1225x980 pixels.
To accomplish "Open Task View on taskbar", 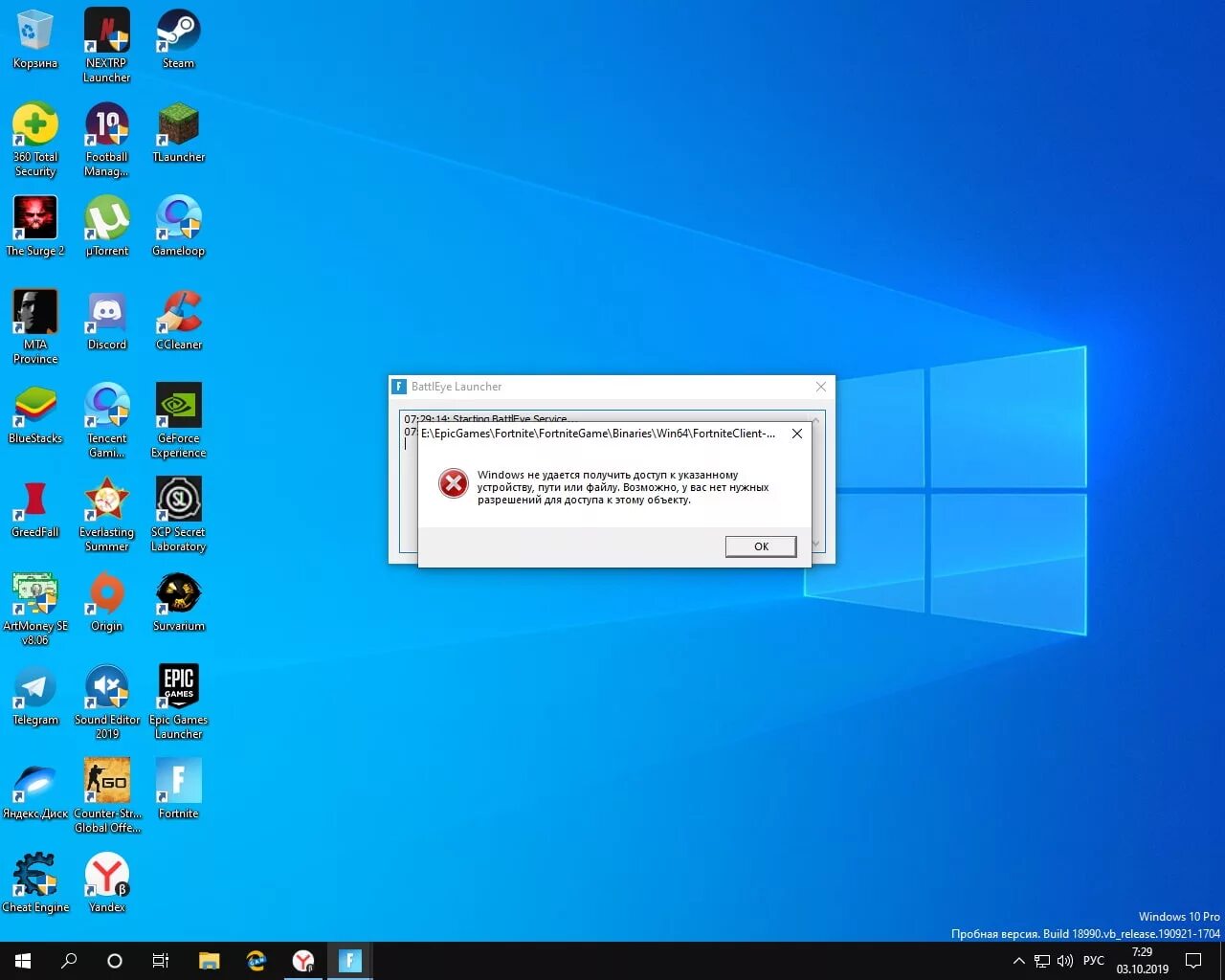I will tap(161, 961).
